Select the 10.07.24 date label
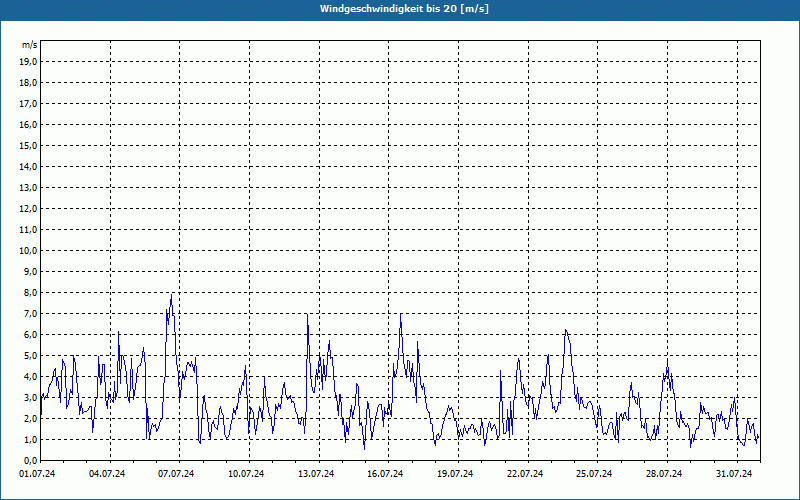The height and width of the screenshot is (500, 800). click(246, 474)
